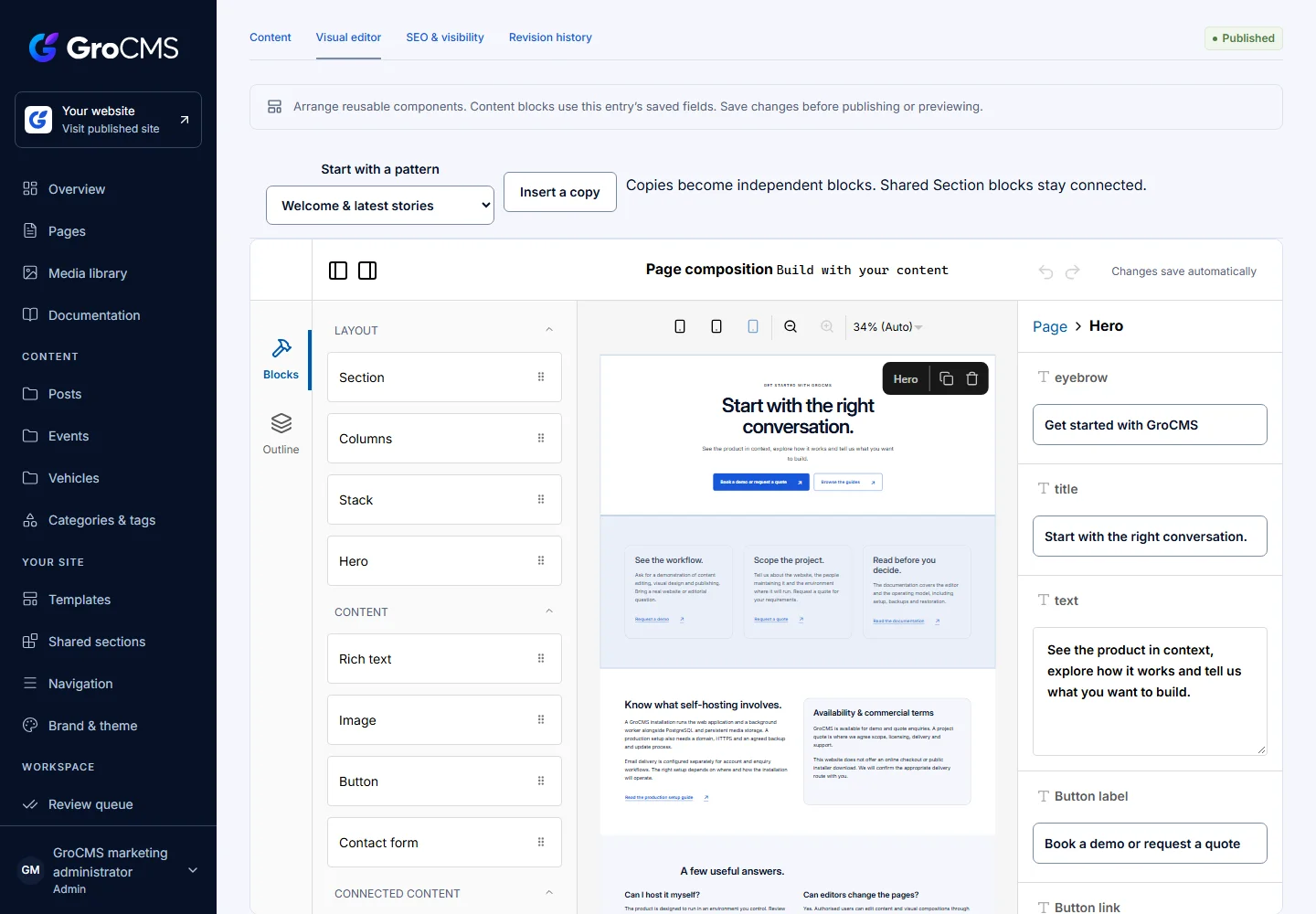
Task: Click the title input field
Action: (x=1150, y=537)
